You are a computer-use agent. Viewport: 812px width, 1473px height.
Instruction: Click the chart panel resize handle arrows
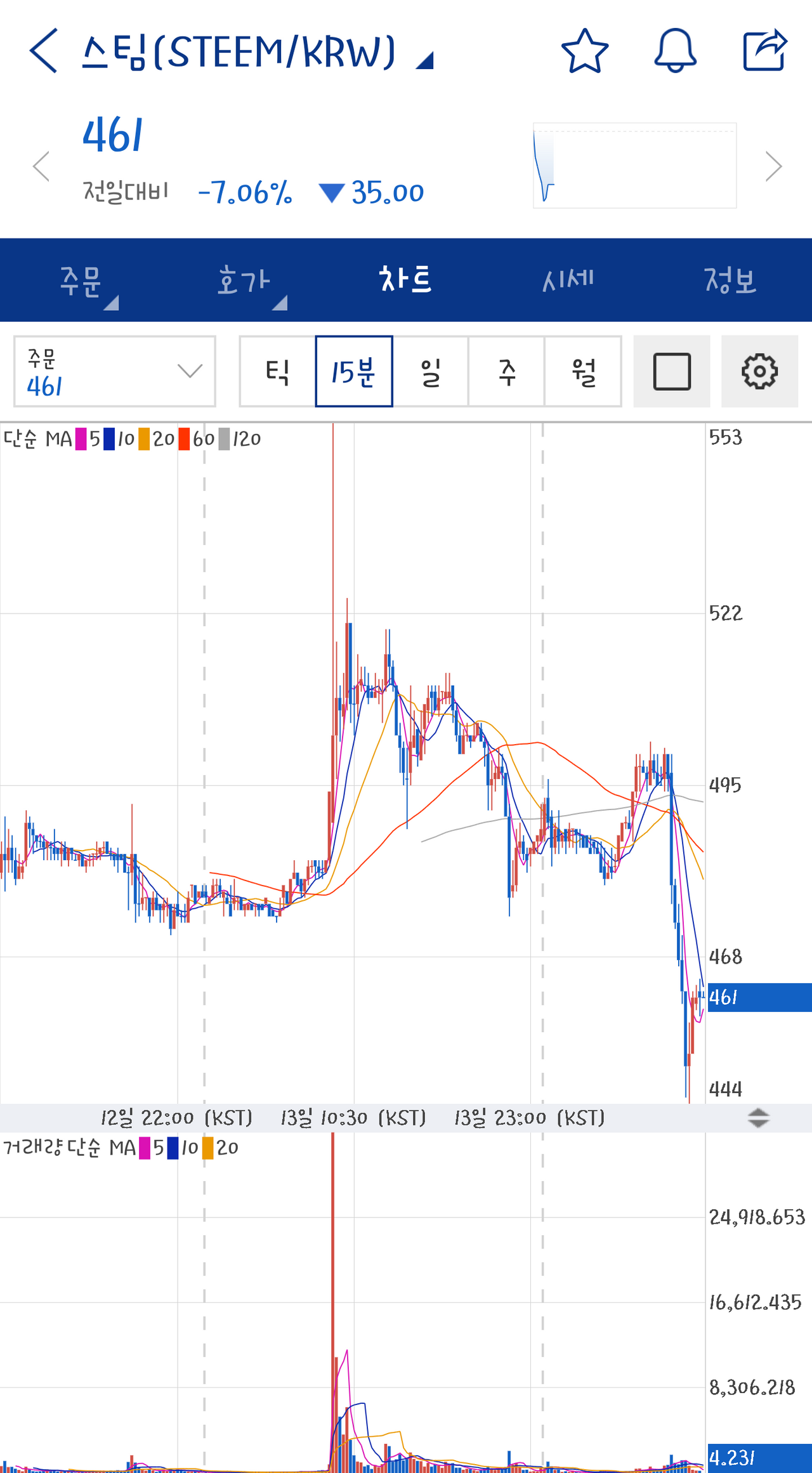pyautogui.click(x=758, y=1118)
